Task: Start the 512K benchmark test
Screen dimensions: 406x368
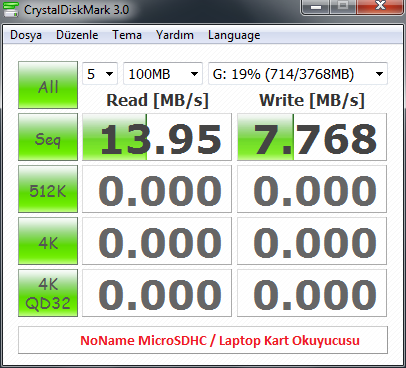Action: (x=48, y=189)
